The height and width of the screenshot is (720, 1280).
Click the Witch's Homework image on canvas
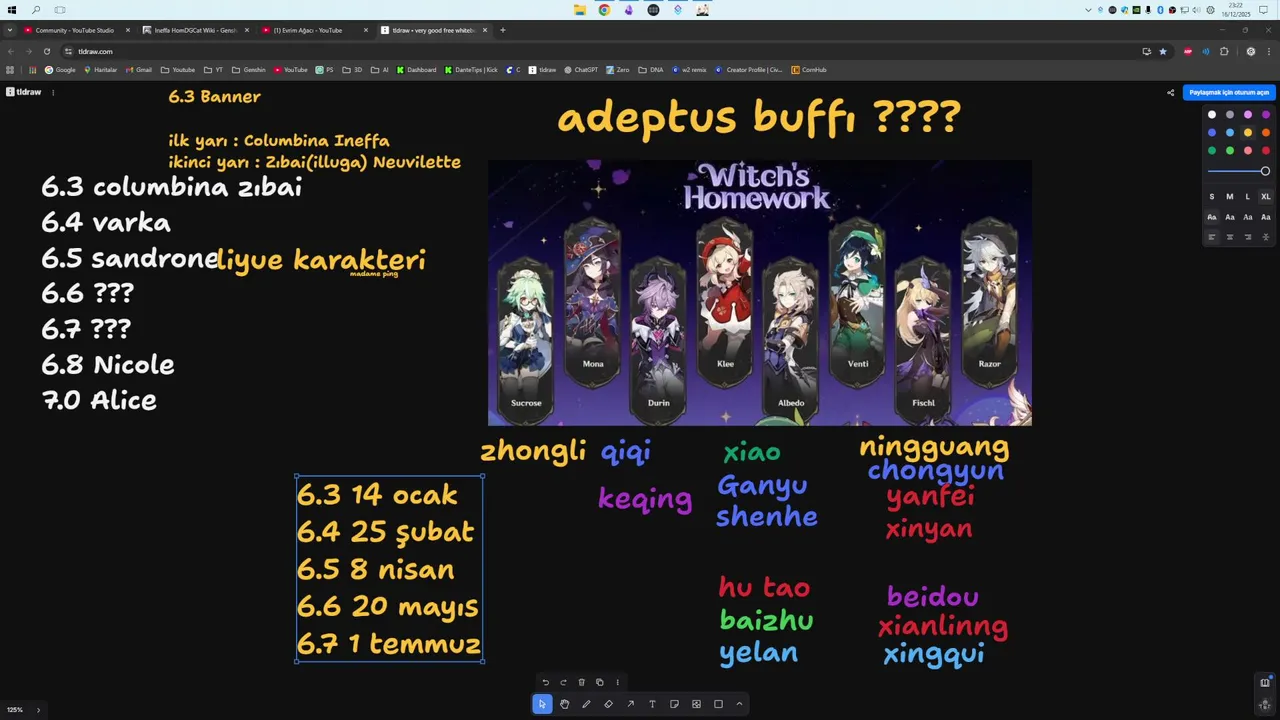tap(759, 293)
